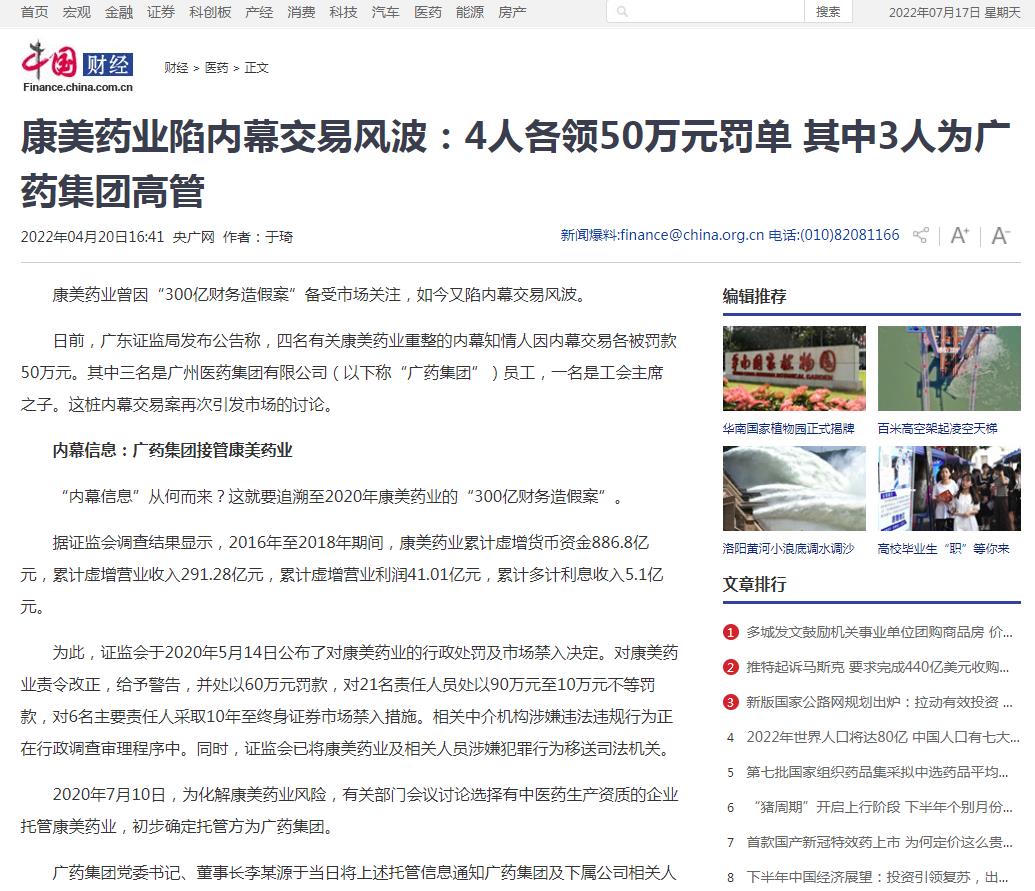The width and height of the screenshot is (1035, 891).
Task: Open link 百米高空架起凌空天梯
Action: click(x=937, y=429)
